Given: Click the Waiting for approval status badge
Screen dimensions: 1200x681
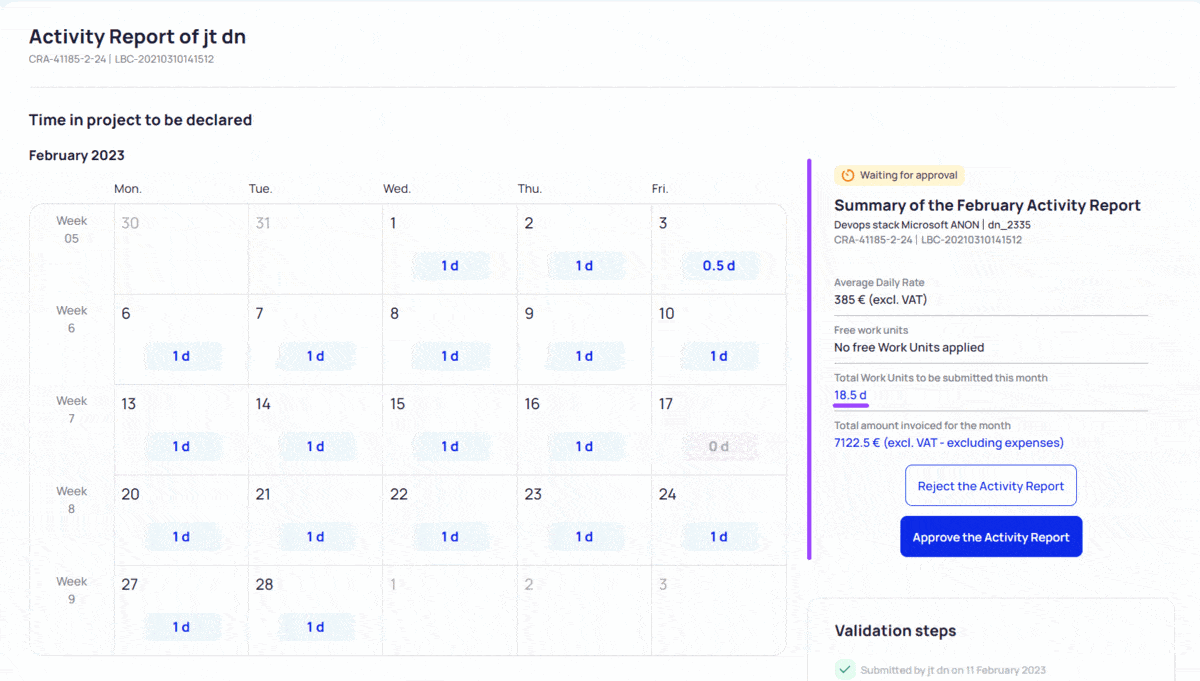Looking at the screenshot, I should 899,175.
